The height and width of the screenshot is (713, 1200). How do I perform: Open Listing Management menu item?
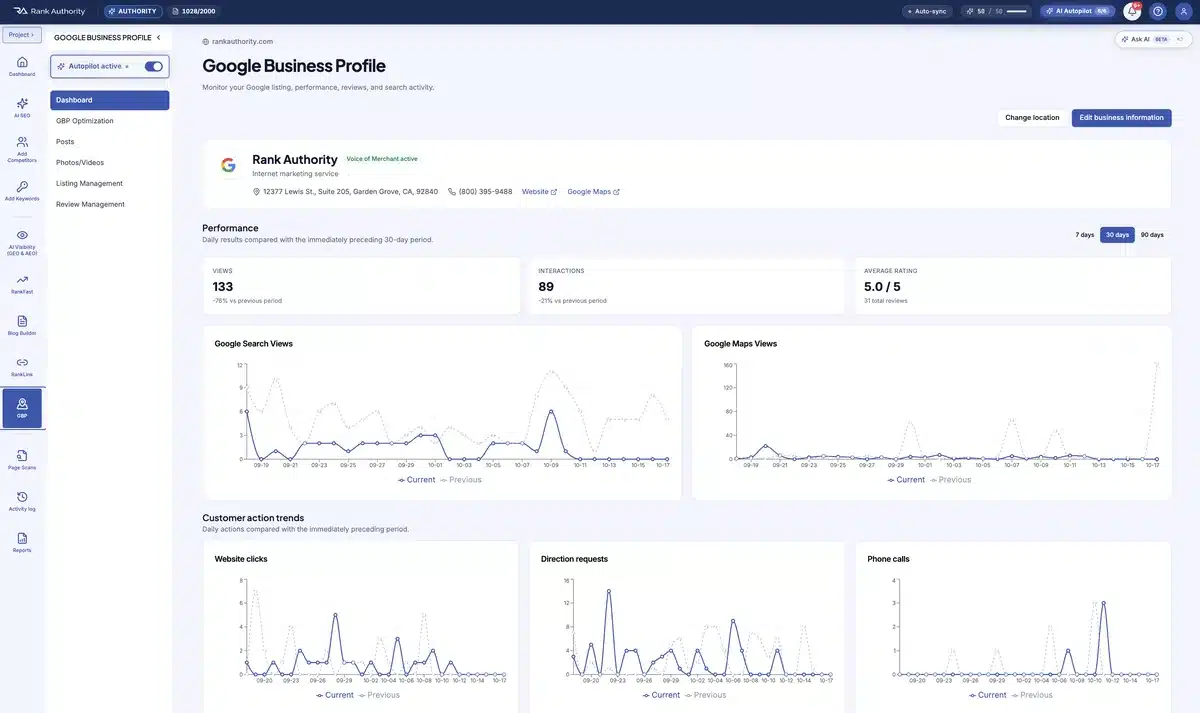point(110,184)
